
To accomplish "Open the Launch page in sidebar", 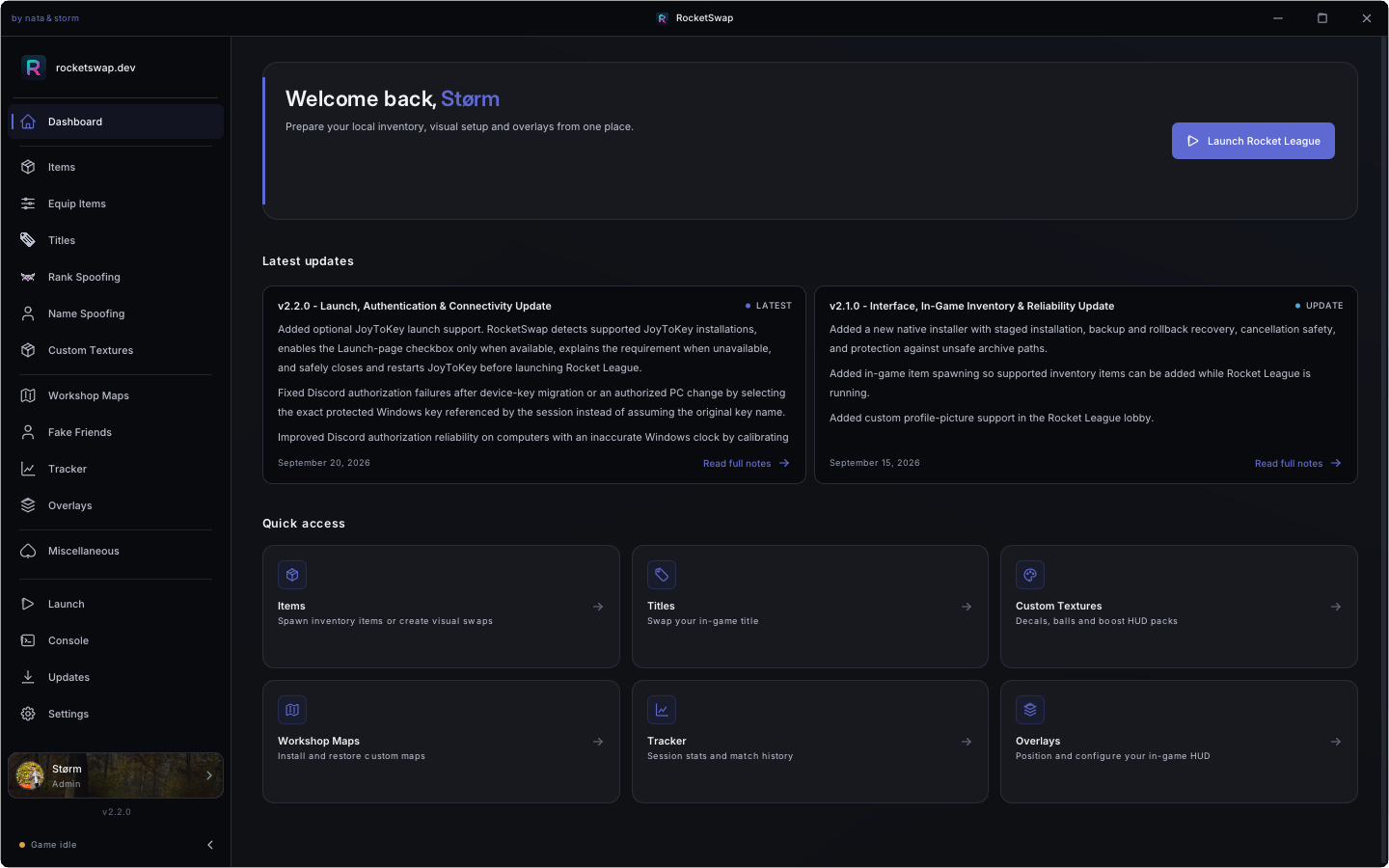I will click(116, 604).
